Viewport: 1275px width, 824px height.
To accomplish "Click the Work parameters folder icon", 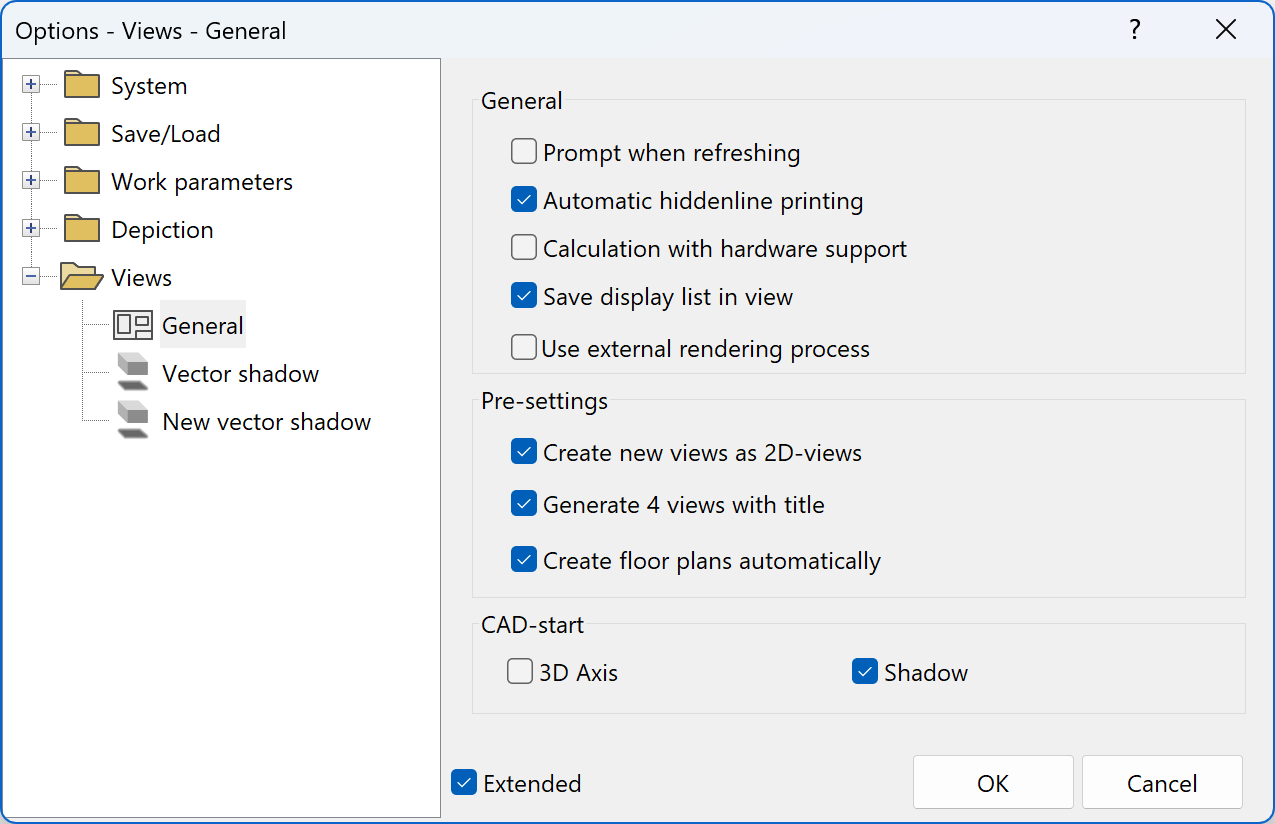I will [x=82, y=182].
